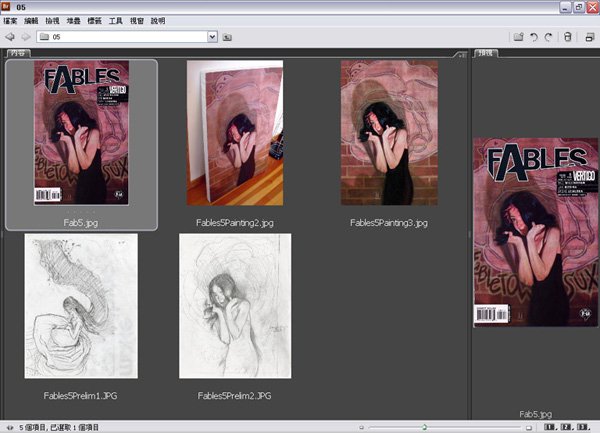Open the 檔案 (File) menu

(x=11, y=20)
